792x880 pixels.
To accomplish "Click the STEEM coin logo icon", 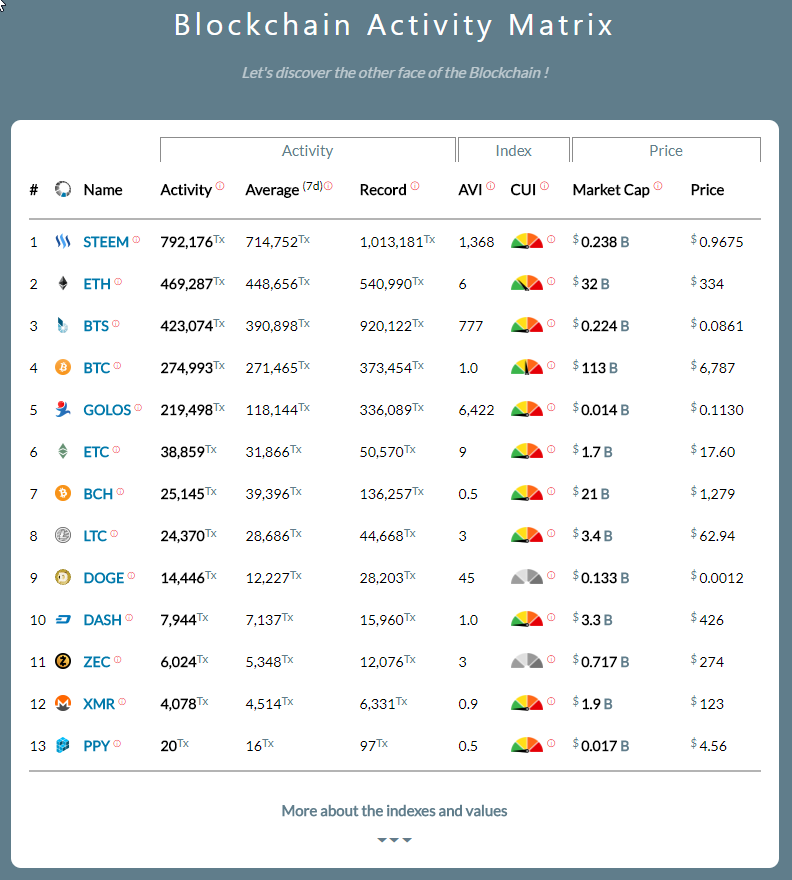I will pos(63,241).
